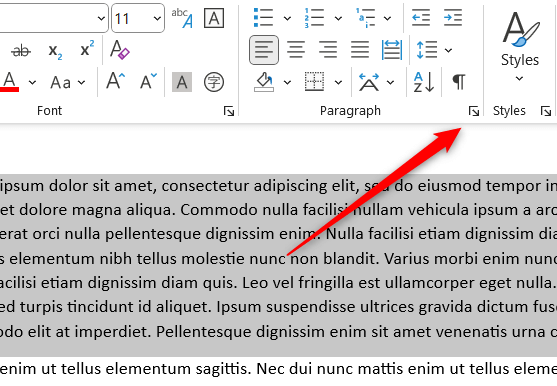Viewport: 557px width, 386px height.
Task: Open the Font dialog launcher
Action: click(229, 111)
